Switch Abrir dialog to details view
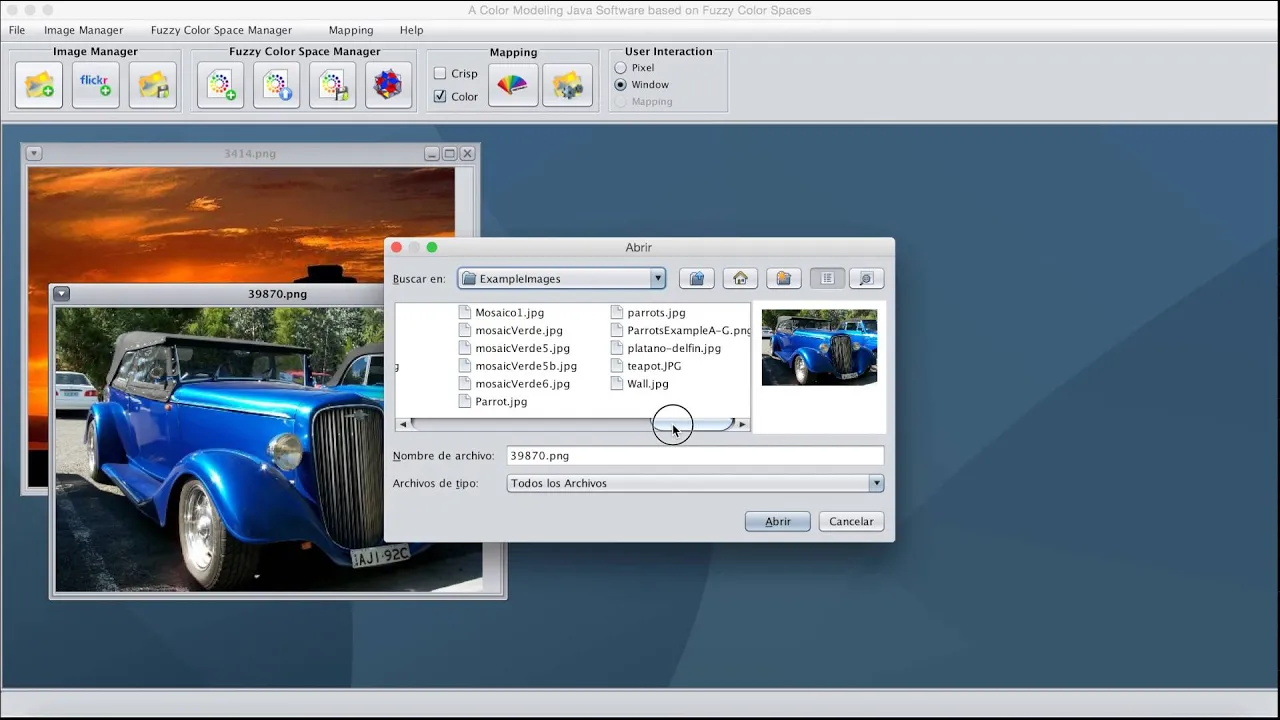1280x720 pixels. (867, 279)
